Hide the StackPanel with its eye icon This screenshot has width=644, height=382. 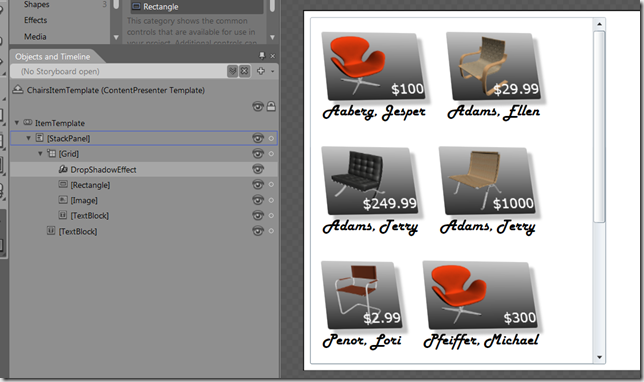click(x=258, y=138)
